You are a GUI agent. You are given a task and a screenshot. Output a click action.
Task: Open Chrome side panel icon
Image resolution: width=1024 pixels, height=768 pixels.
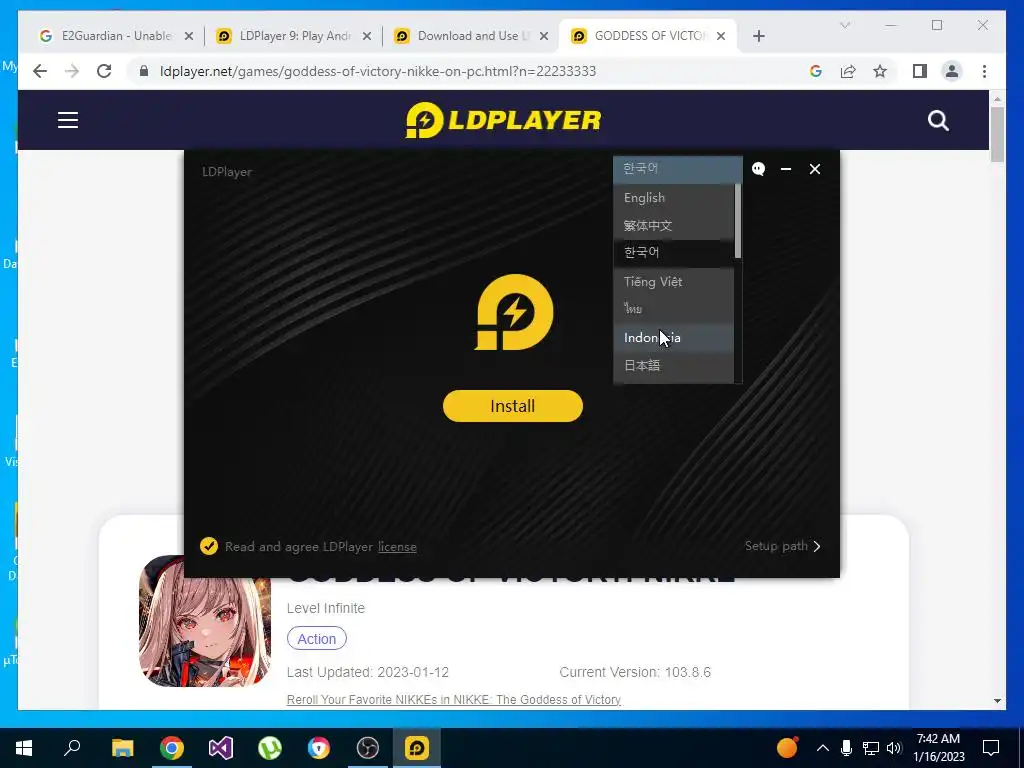[920, 71]
